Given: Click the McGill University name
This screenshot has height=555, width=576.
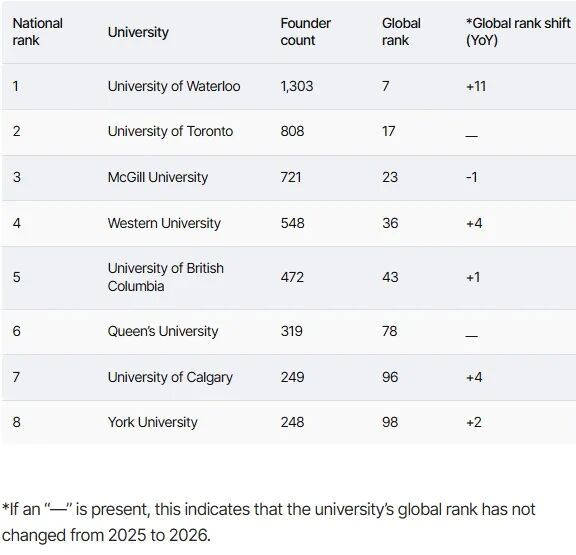Looking at the screenshot, I should pyautogui.click(x=158, y=177).
